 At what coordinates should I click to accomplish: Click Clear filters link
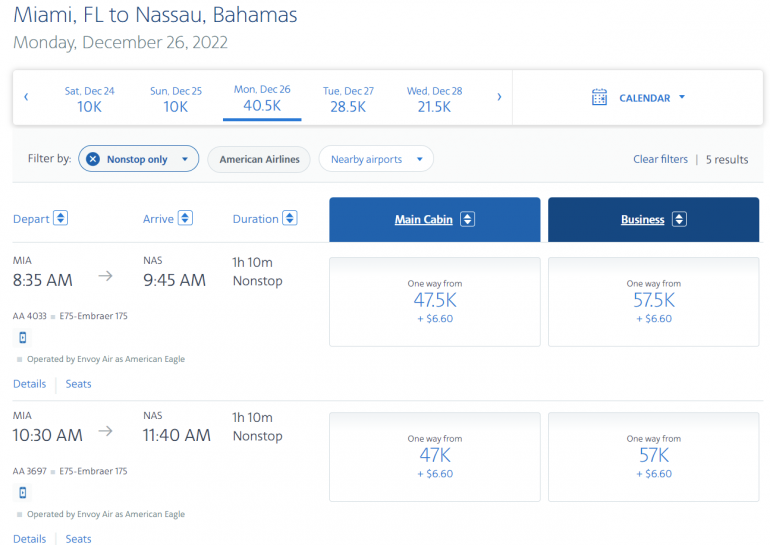pos(660,159)
